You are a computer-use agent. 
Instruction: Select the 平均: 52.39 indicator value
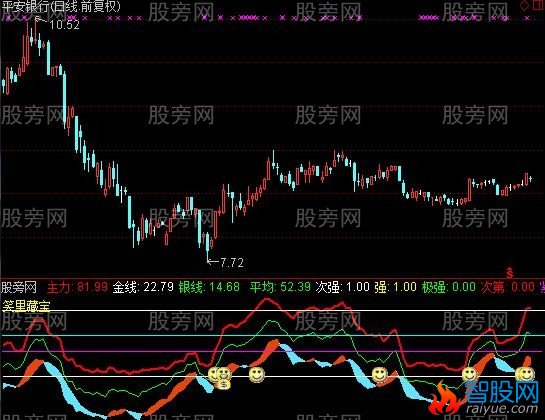point(280,287)
